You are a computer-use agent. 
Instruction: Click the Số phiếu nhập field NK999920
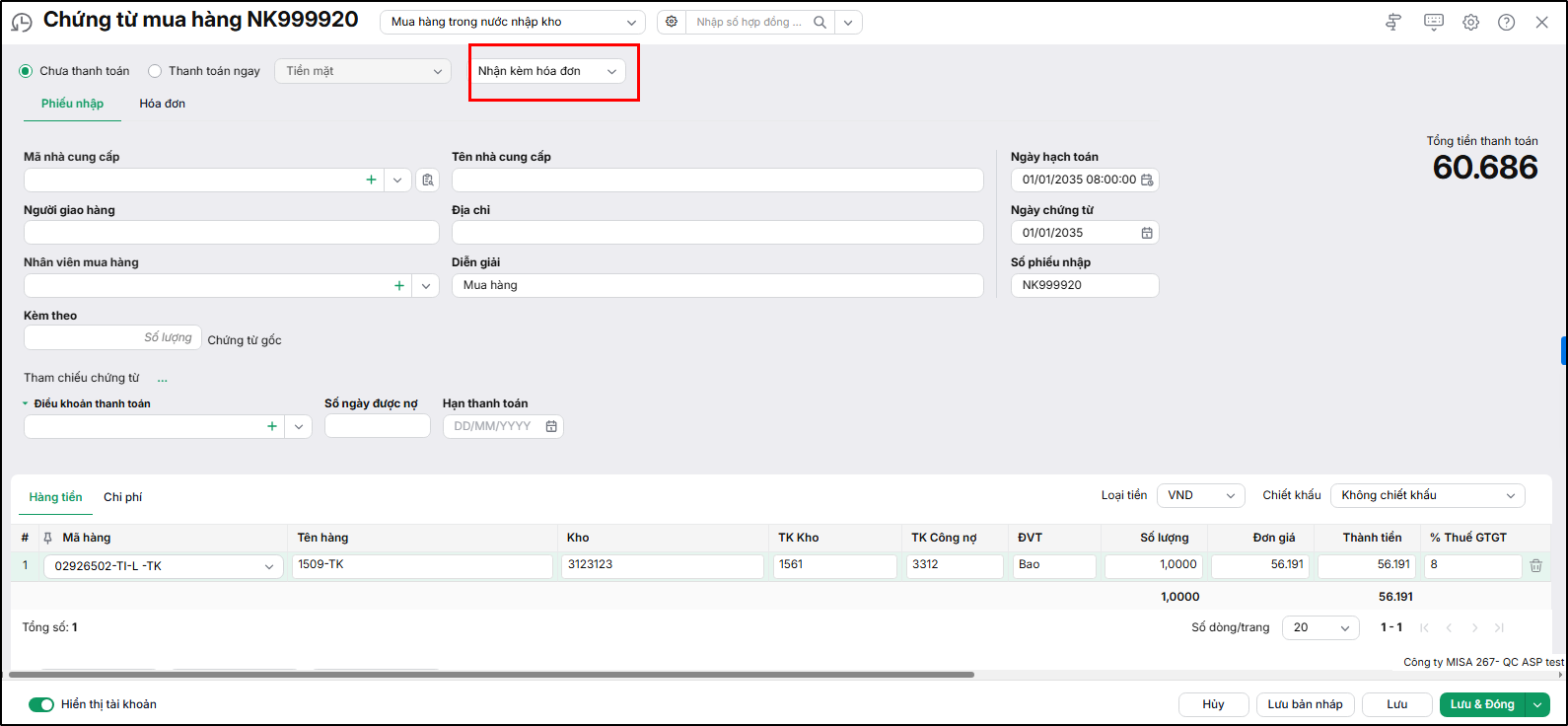pyautogui.click(x=1085, y=285)
